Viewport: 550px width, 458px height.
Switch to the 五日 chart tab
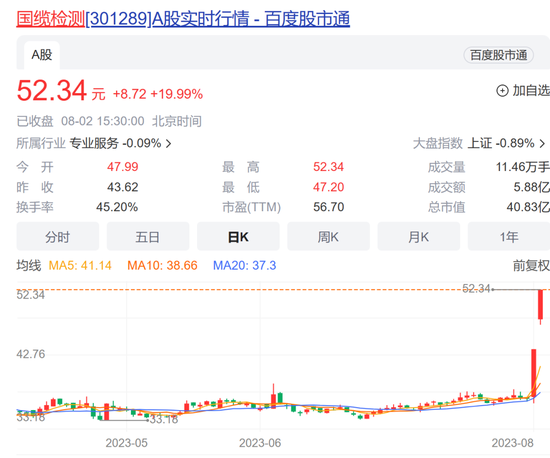pyautogui.click(x=148, y=237)
